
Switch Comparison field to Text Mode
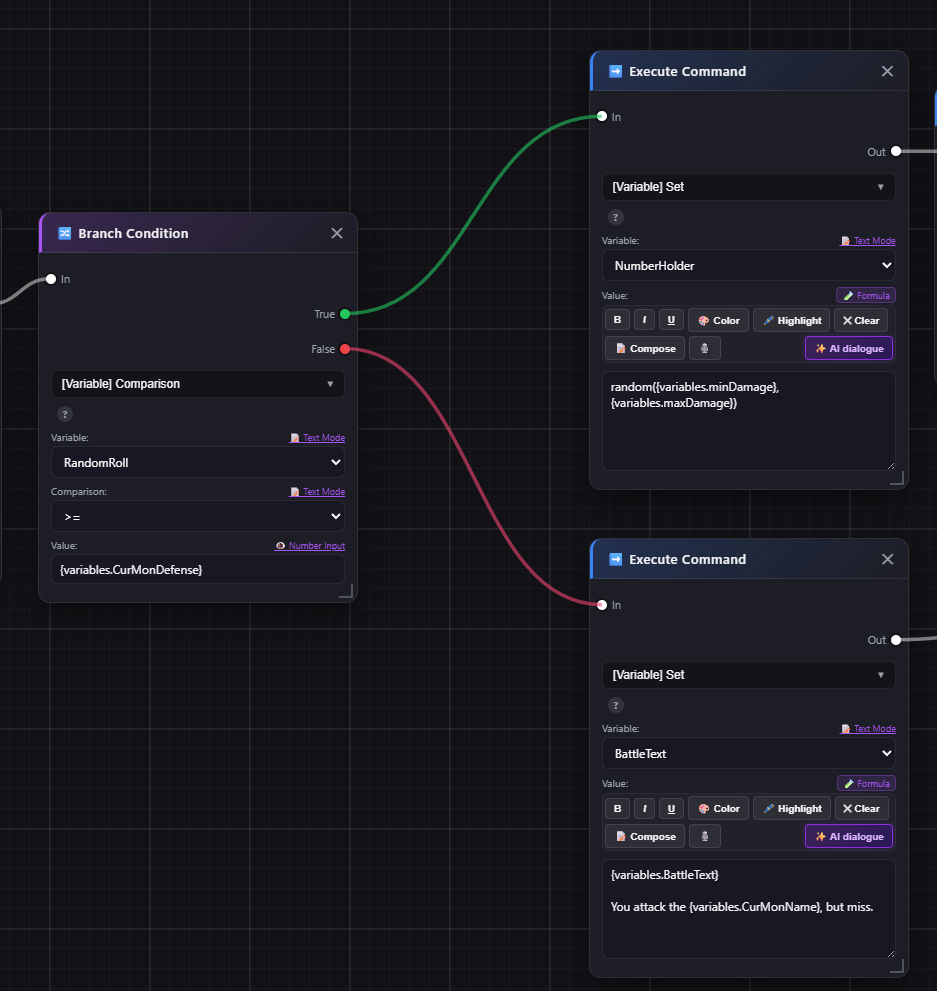[x=317, y=492]
